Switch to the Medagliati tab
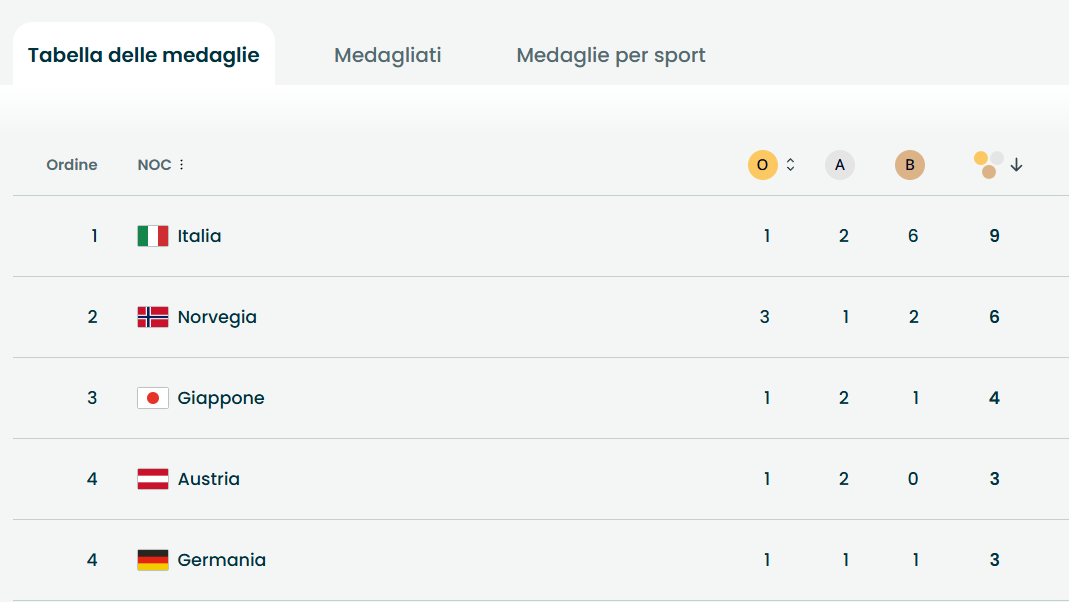Image resolution: width=1069 pixels, height=602 pixels. click(x=388, y=55)
